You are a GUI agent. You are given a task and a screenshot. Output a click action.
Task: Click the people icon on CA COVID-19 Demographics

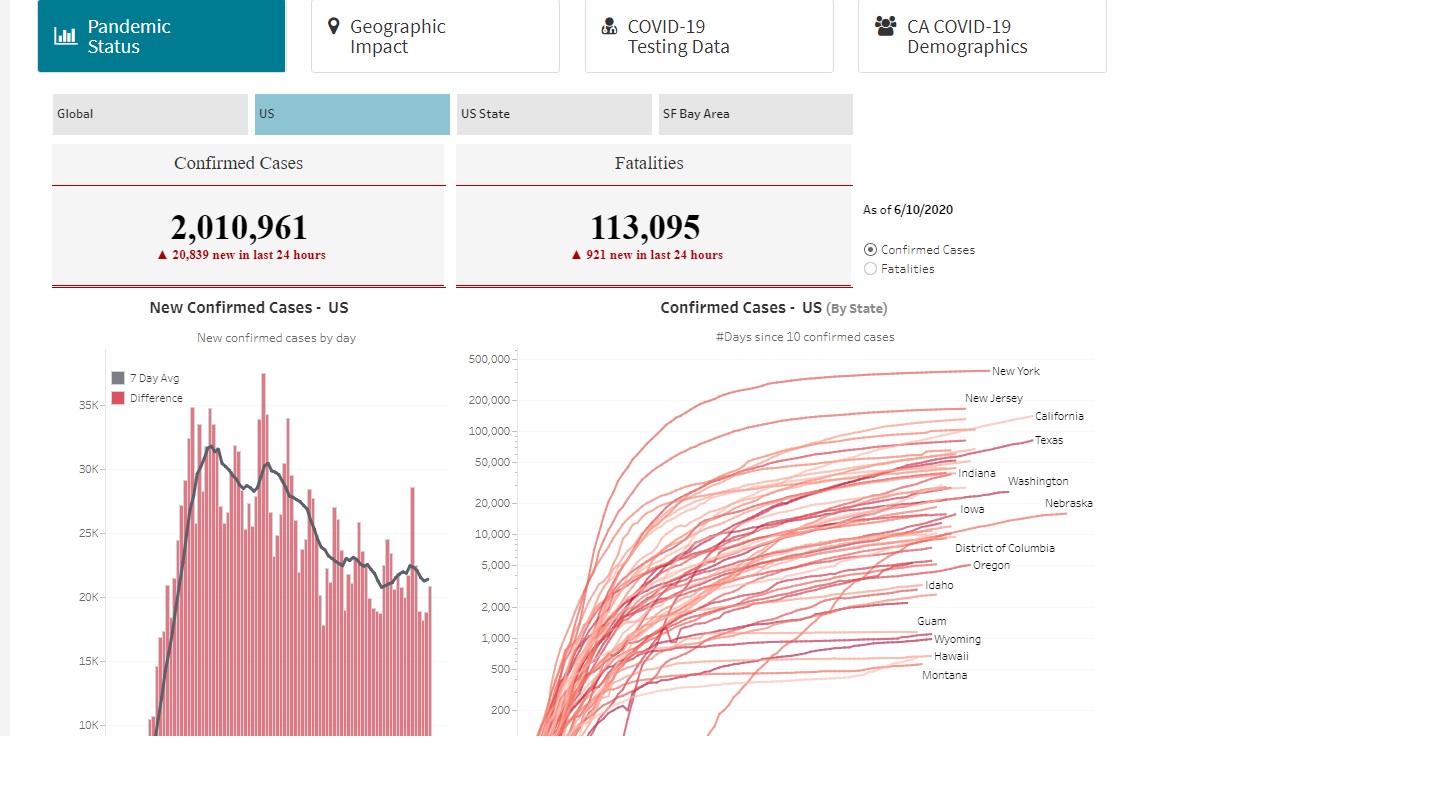pyautogui.click(x=884, y=27)
